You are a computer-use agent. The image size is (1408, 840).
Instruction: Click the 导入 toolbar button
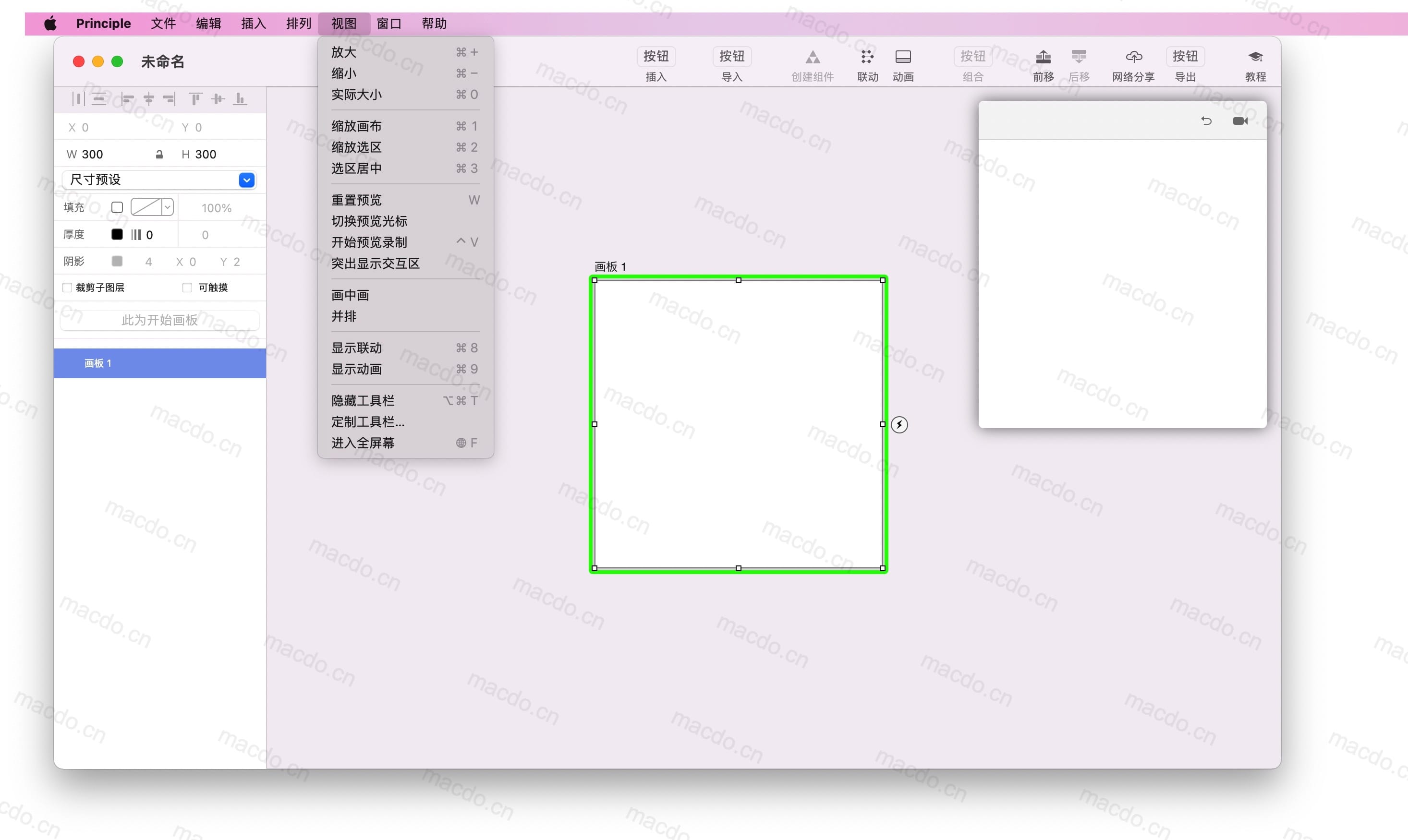pyautogui.click(x=731, y=57)
